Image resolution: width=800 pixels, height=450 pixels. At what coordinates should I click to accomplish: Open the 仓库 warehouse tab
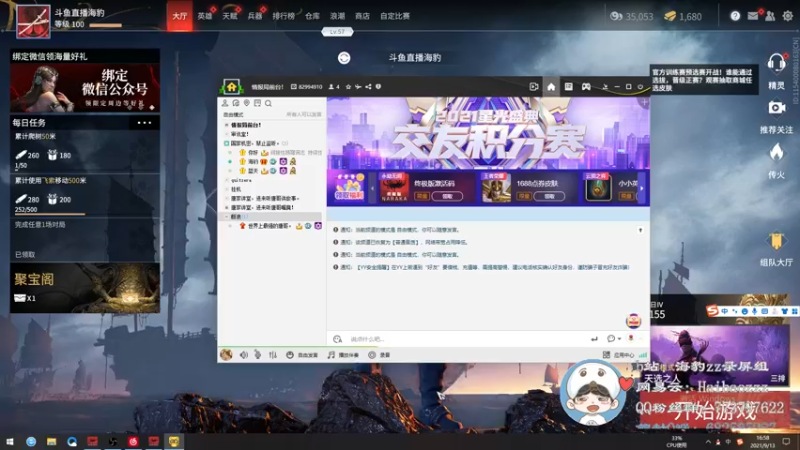pos(312,16)
